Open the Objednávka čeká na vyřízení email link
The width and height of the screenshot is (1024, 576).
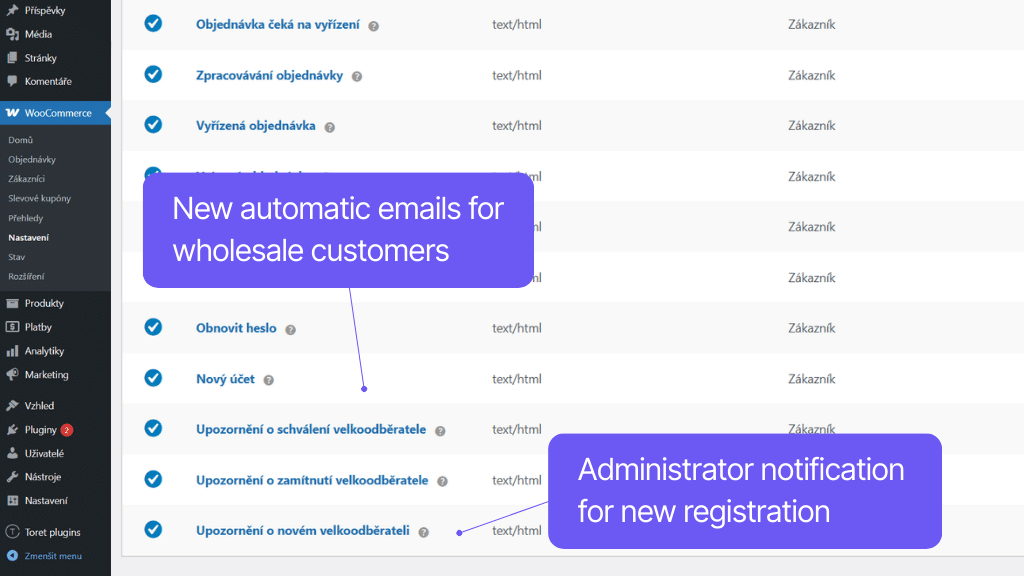tap(278, 25)
